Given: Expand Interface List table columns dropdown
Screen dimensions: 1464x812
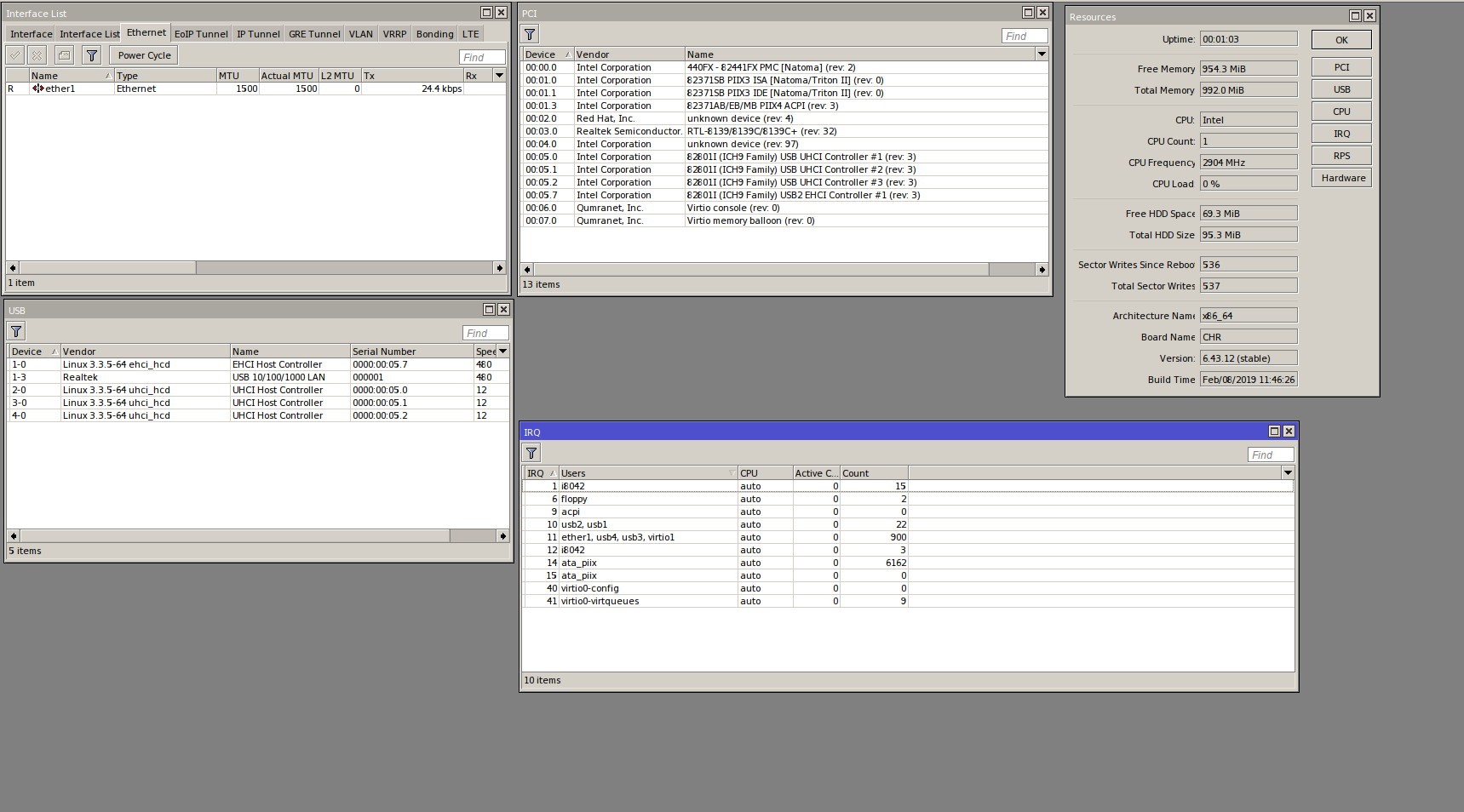Looking at the screenshot, I should click(x=500, y=75).
